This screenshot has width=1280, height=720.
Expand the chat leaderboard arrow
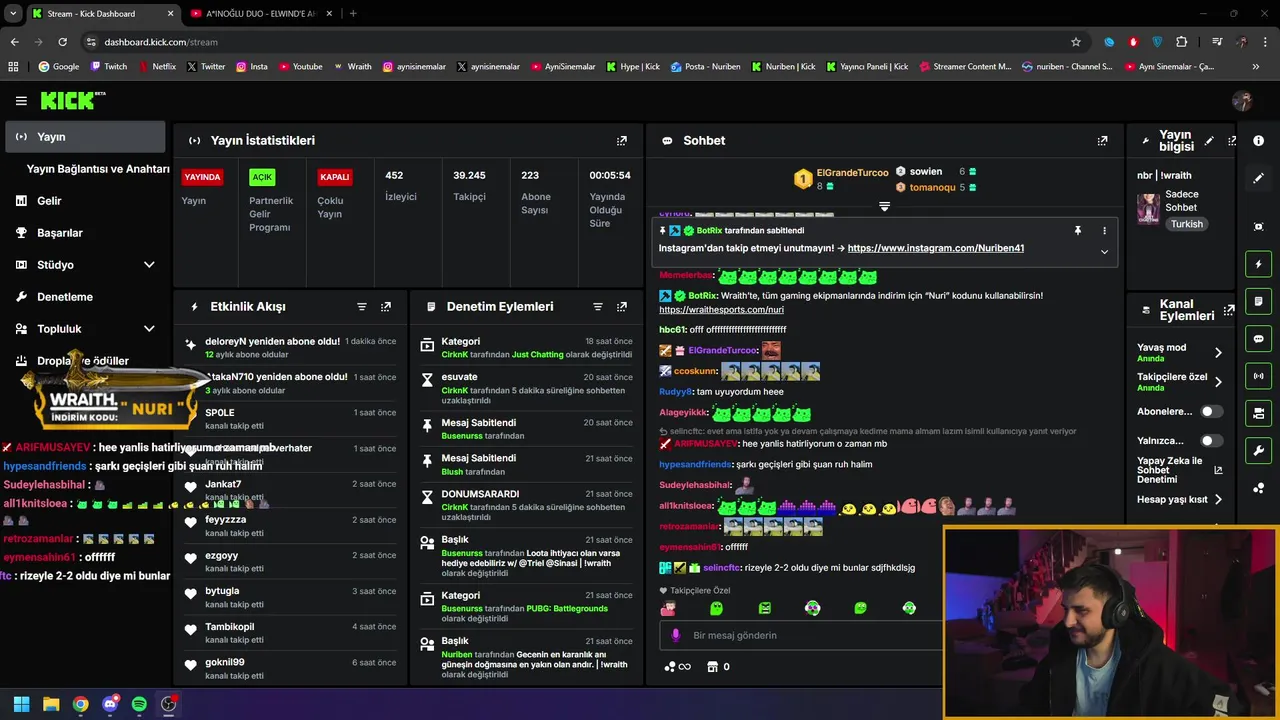(884, 206)
